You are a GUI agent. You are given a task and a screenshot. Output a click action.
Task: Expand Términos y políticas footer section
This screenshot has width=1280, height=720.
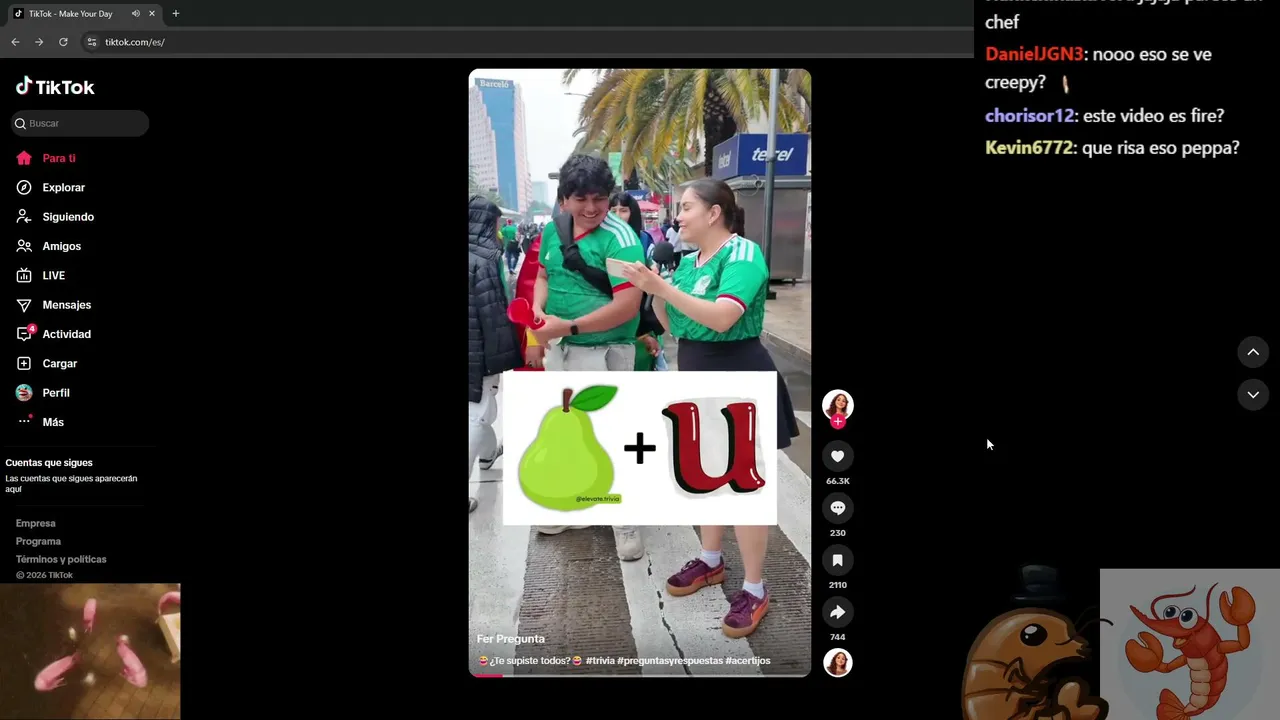coord(61,559)
